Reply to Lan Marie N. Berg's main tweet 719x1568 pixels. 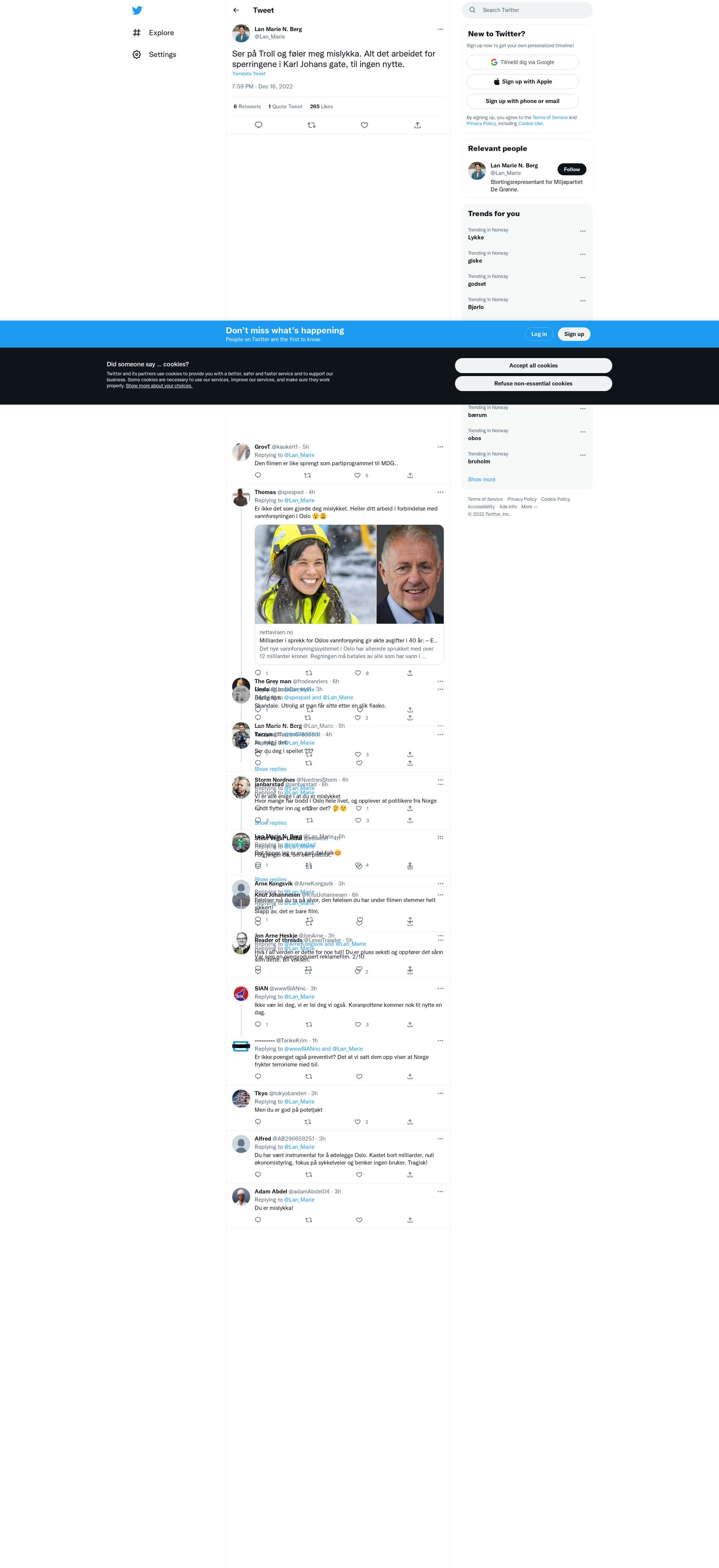click(258, 125)
